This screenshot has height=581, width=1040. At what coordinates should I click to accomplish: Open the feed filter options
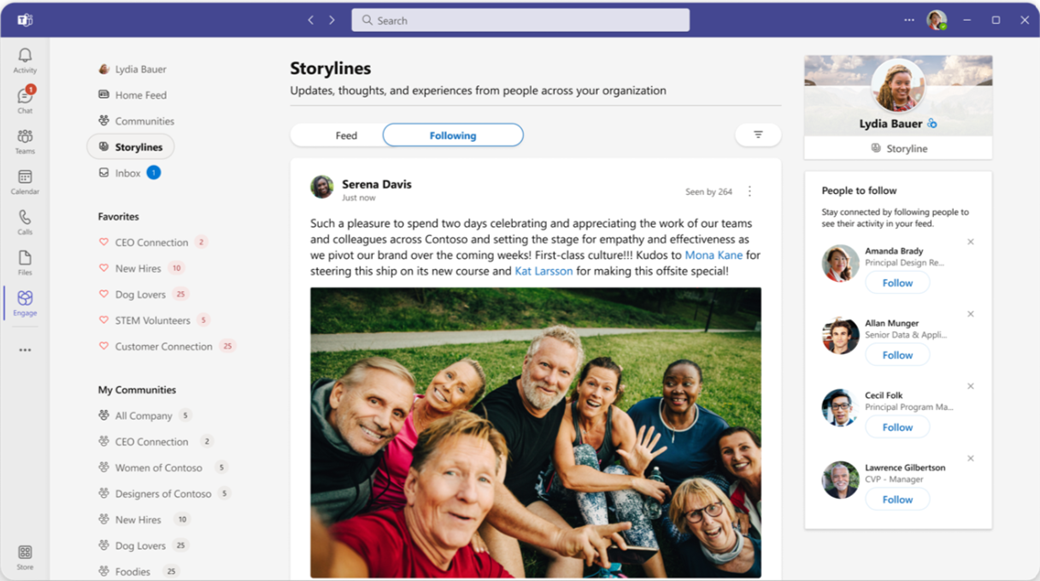(x=758, y=134)
